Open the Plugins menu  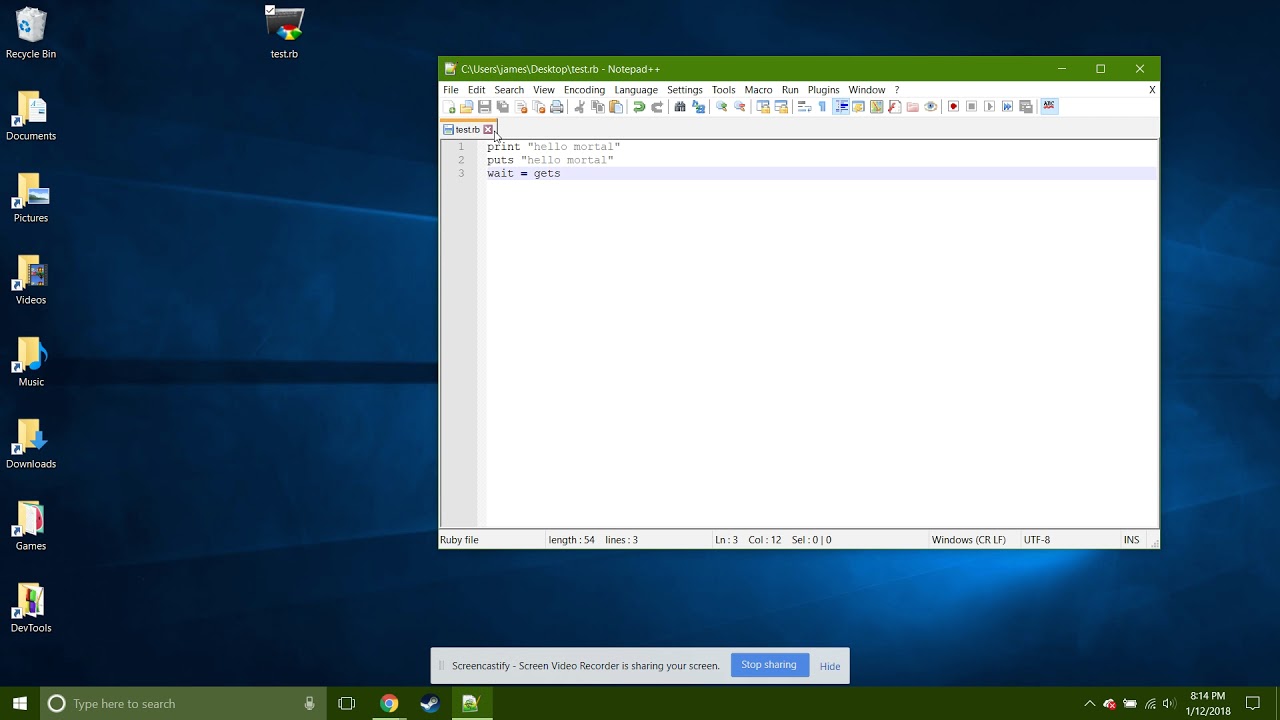[x=823, y=90]
